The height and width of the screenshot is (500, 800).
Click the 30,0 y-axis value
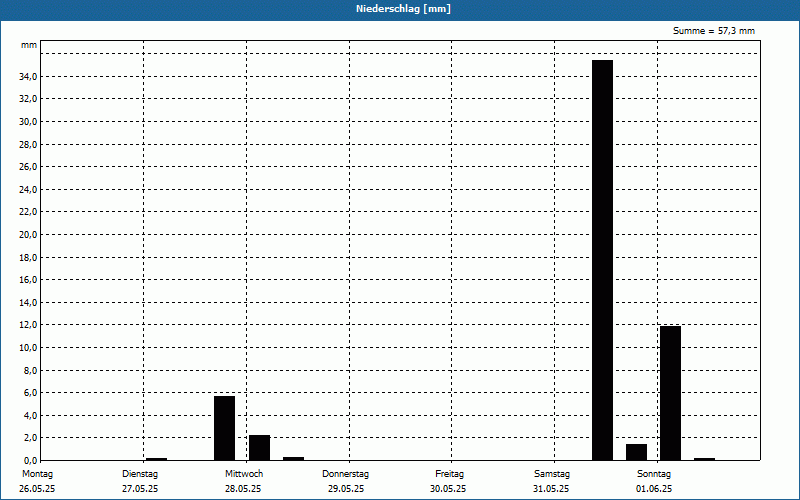(x=29, y=121)
